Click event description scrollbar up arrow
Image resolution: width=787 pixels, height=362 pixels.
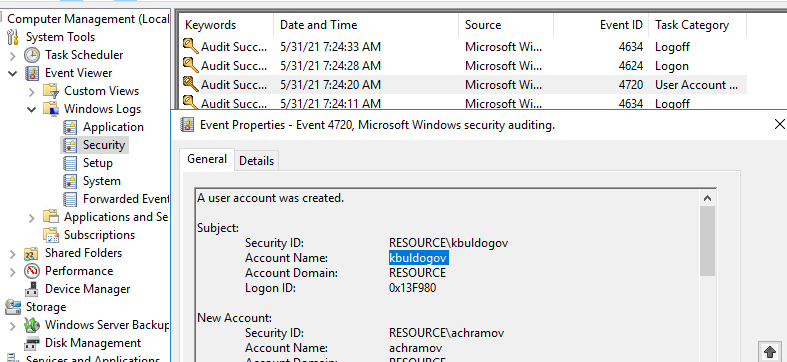707,198
